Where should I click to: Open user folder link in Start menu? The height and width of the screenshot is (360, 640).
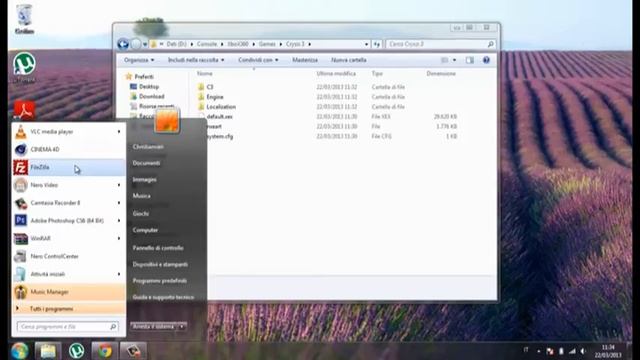coord(148,147)
